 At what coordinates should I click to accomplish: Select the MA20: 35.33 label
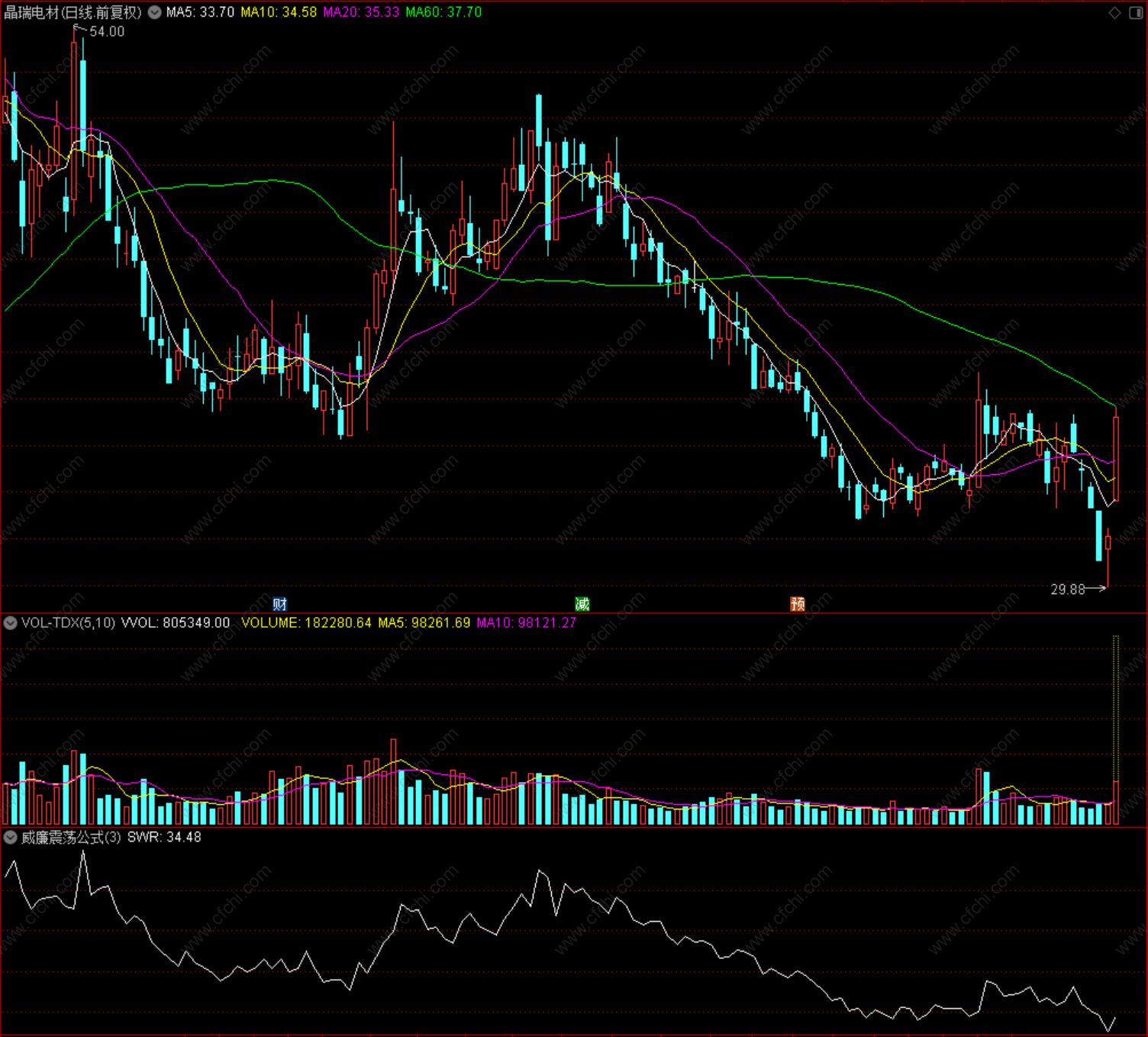(x=361, y=12)
